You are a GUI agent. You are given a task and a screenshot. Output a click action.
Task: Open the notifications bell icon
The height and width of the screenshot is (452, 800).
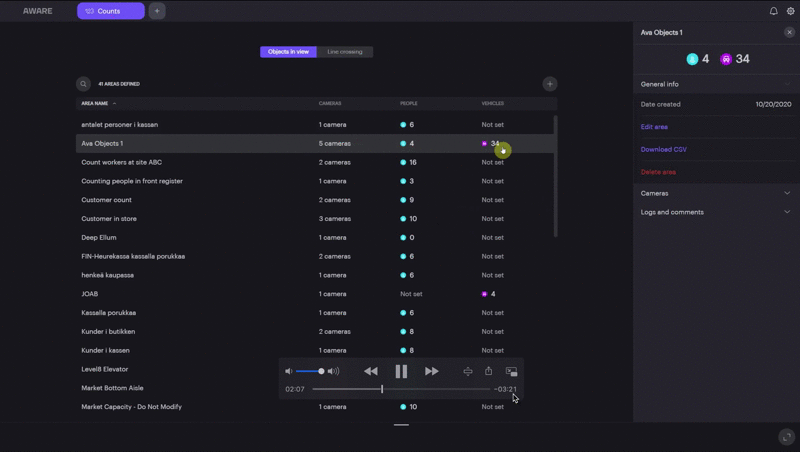[x=773, y=11]
